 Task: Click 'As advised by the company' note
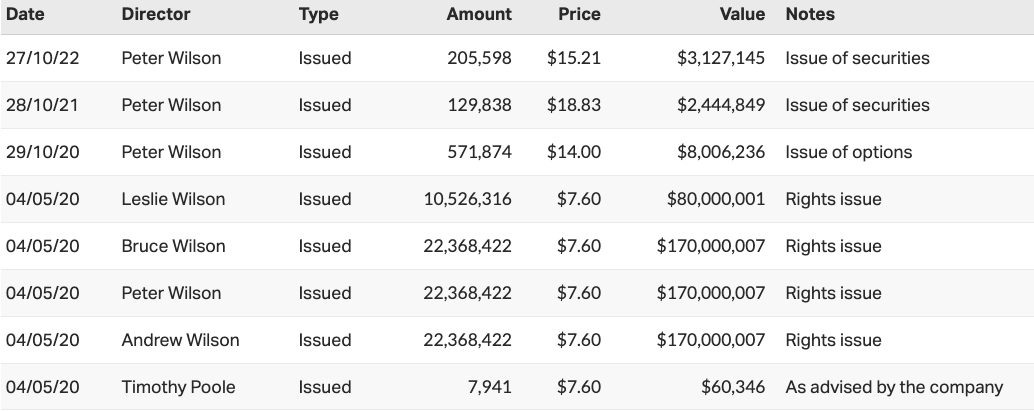tap(894, 387)
